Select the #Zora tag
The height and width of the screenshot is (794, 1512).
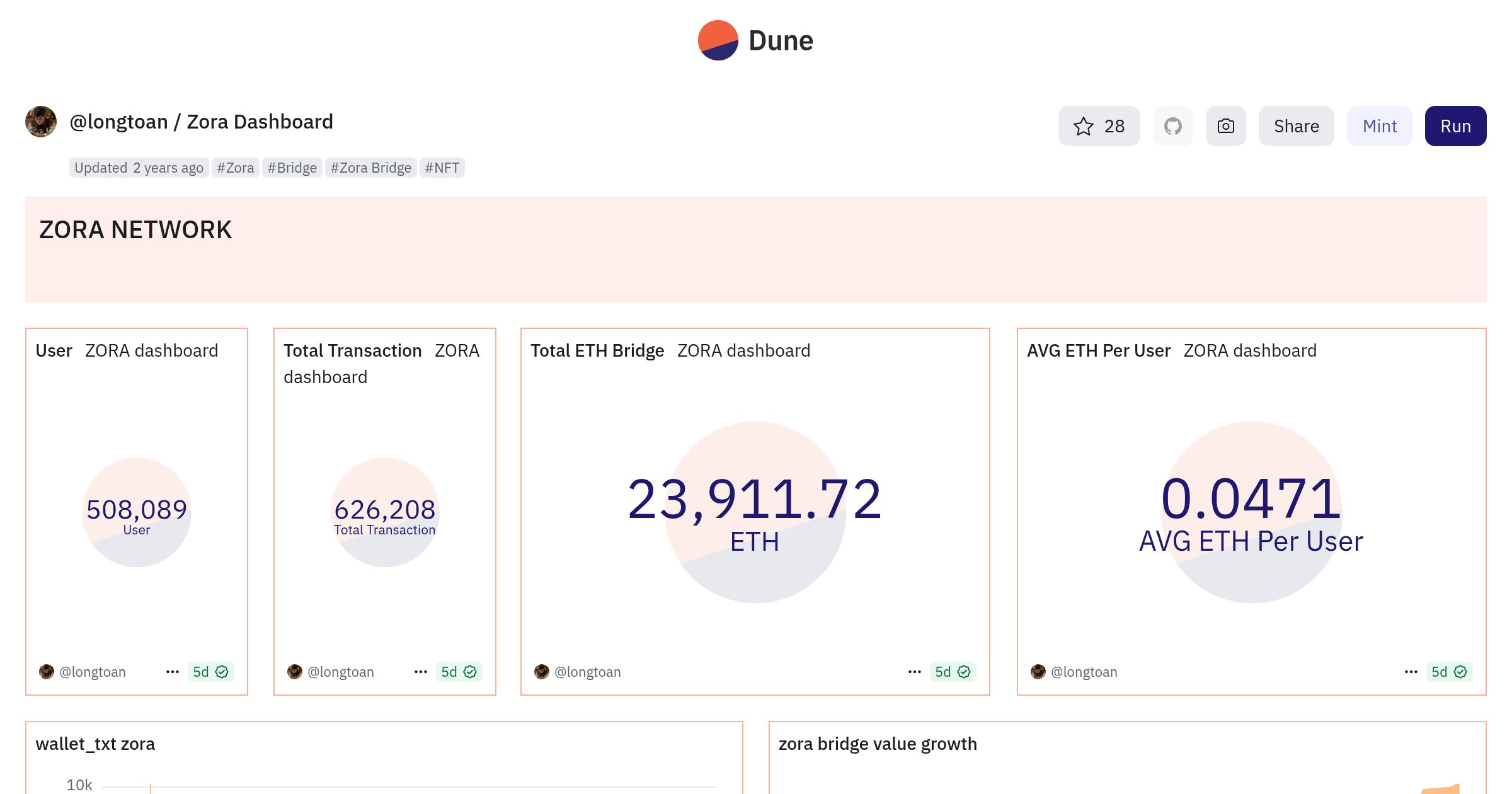click(x=235, y=168)
